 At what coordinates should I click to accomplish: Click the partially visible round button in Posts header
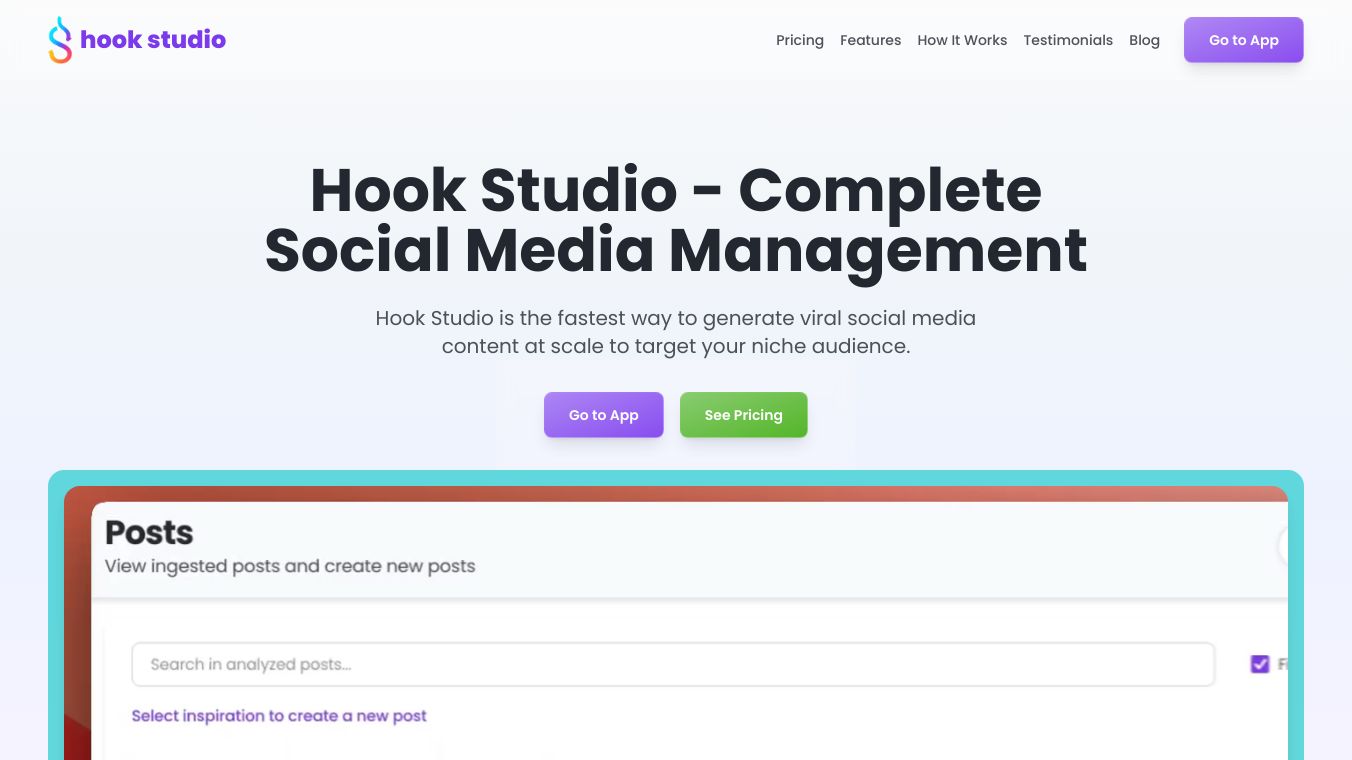coord(1283,546)
